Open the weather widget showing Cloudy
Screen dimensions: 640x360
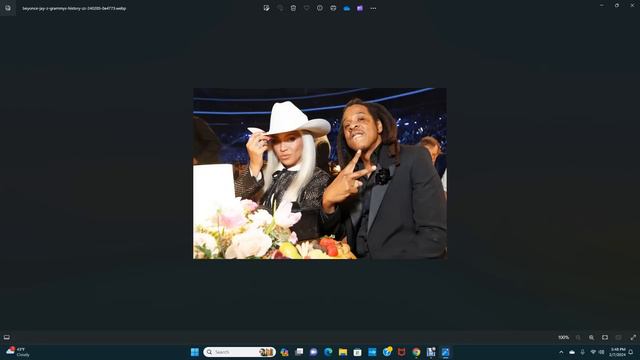[18, 352]
